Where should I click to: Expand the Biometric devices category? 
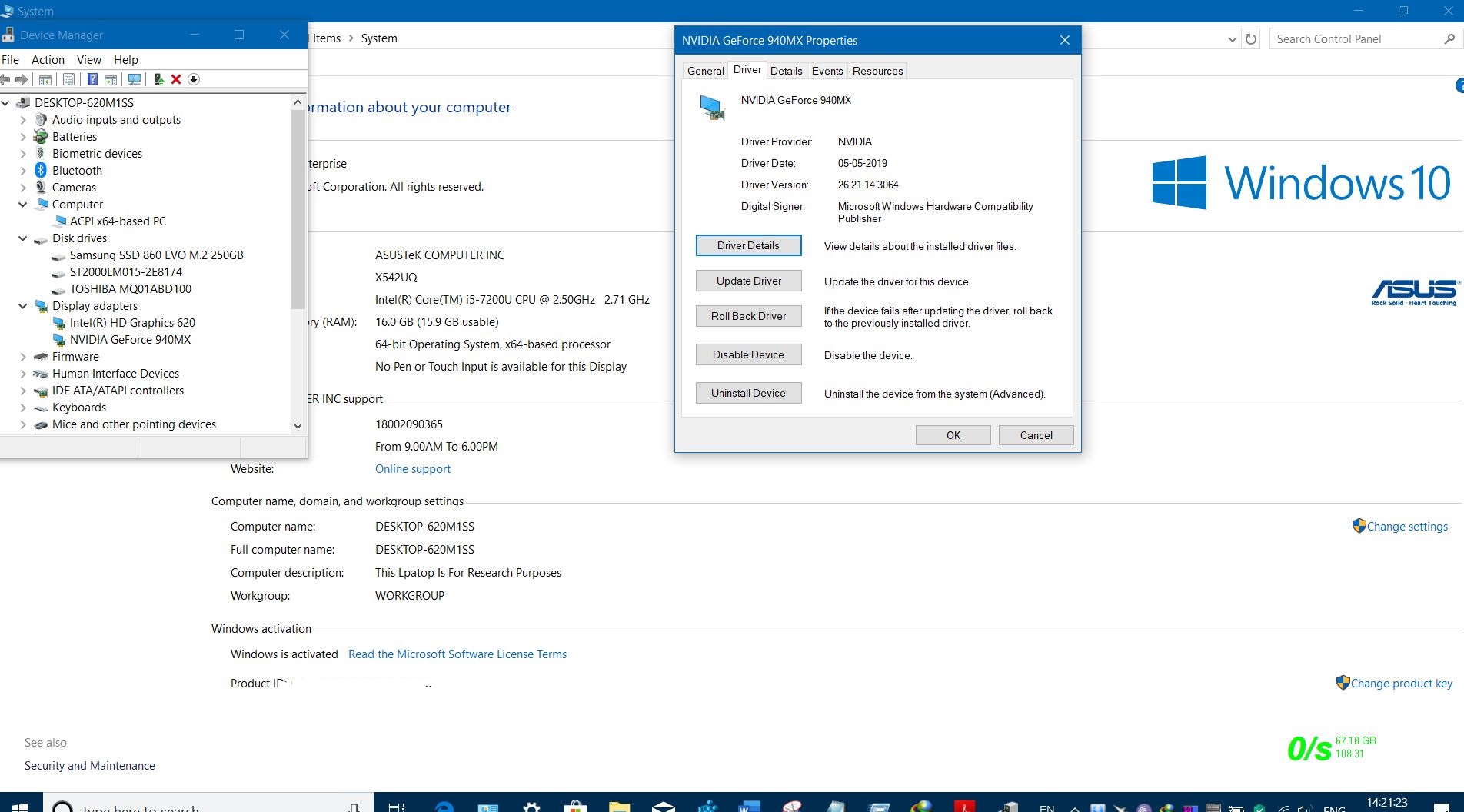pos(22,154)
